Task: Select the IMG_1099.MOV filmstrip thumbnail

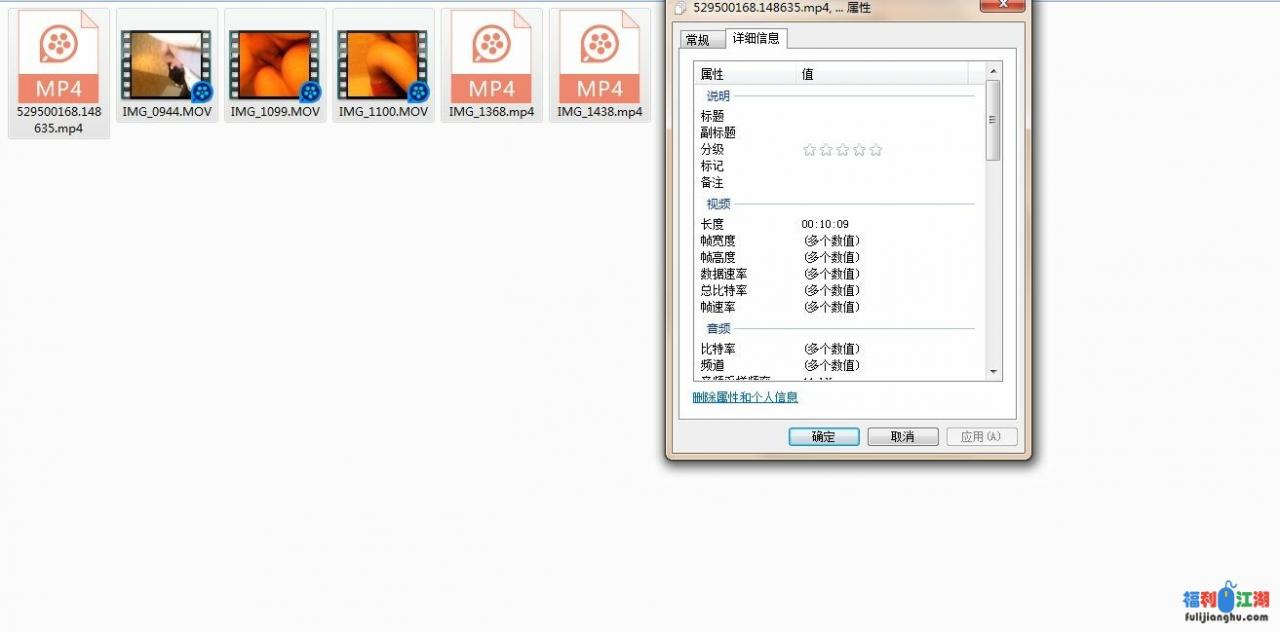Action: (x=274, y=62)
